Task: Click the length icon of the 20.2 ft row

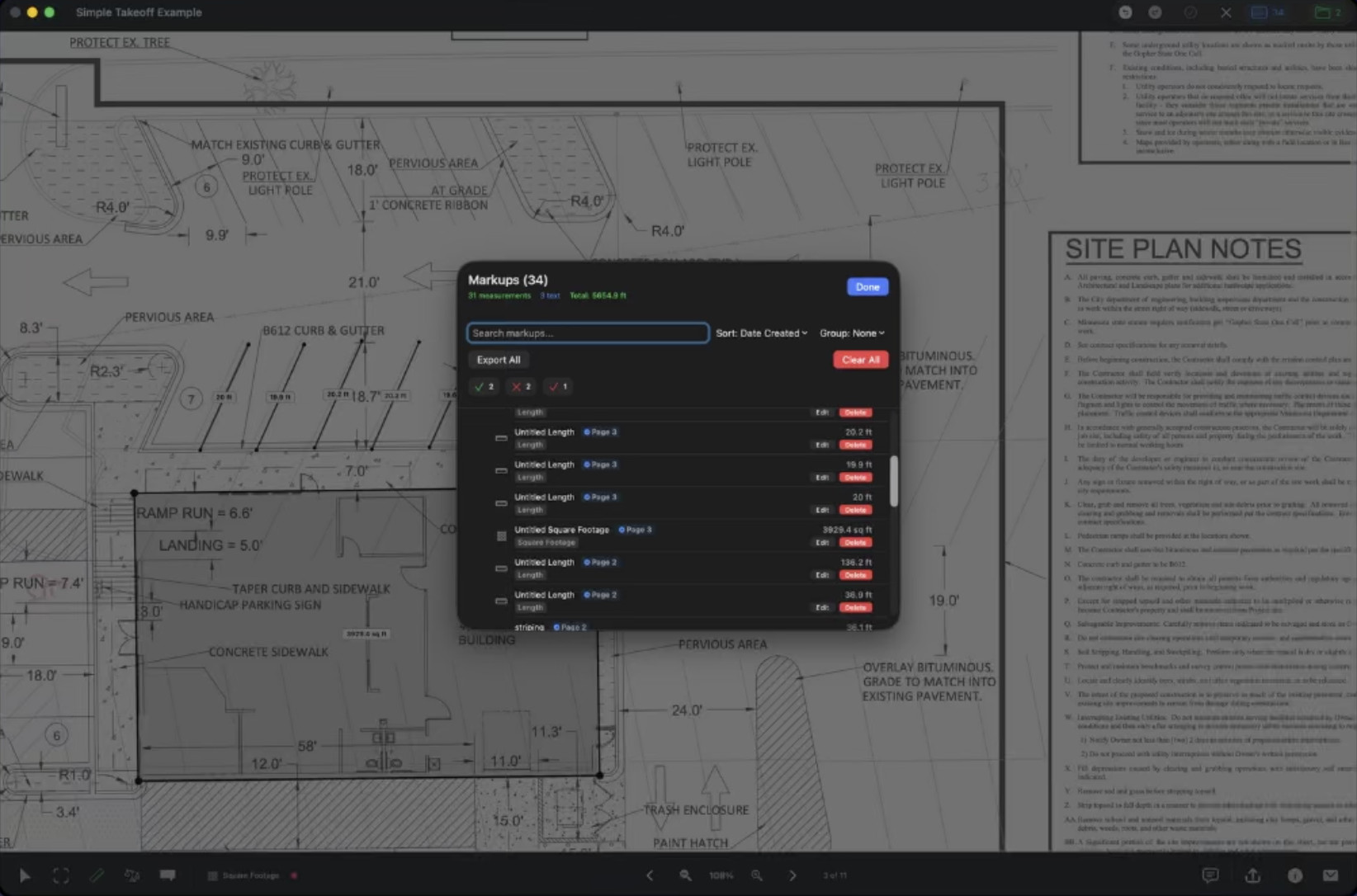Action: [501, 438]
